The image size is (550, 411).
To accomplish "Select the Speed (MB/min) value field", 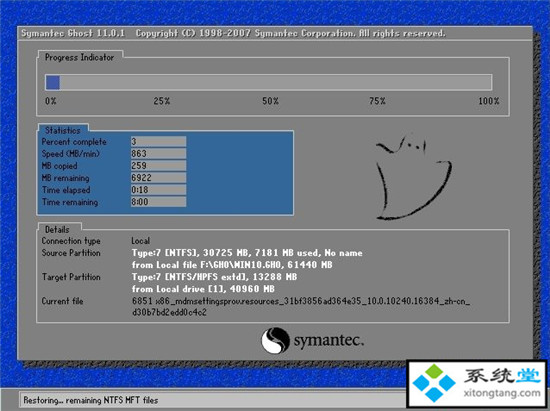I will tap(158, 153).
